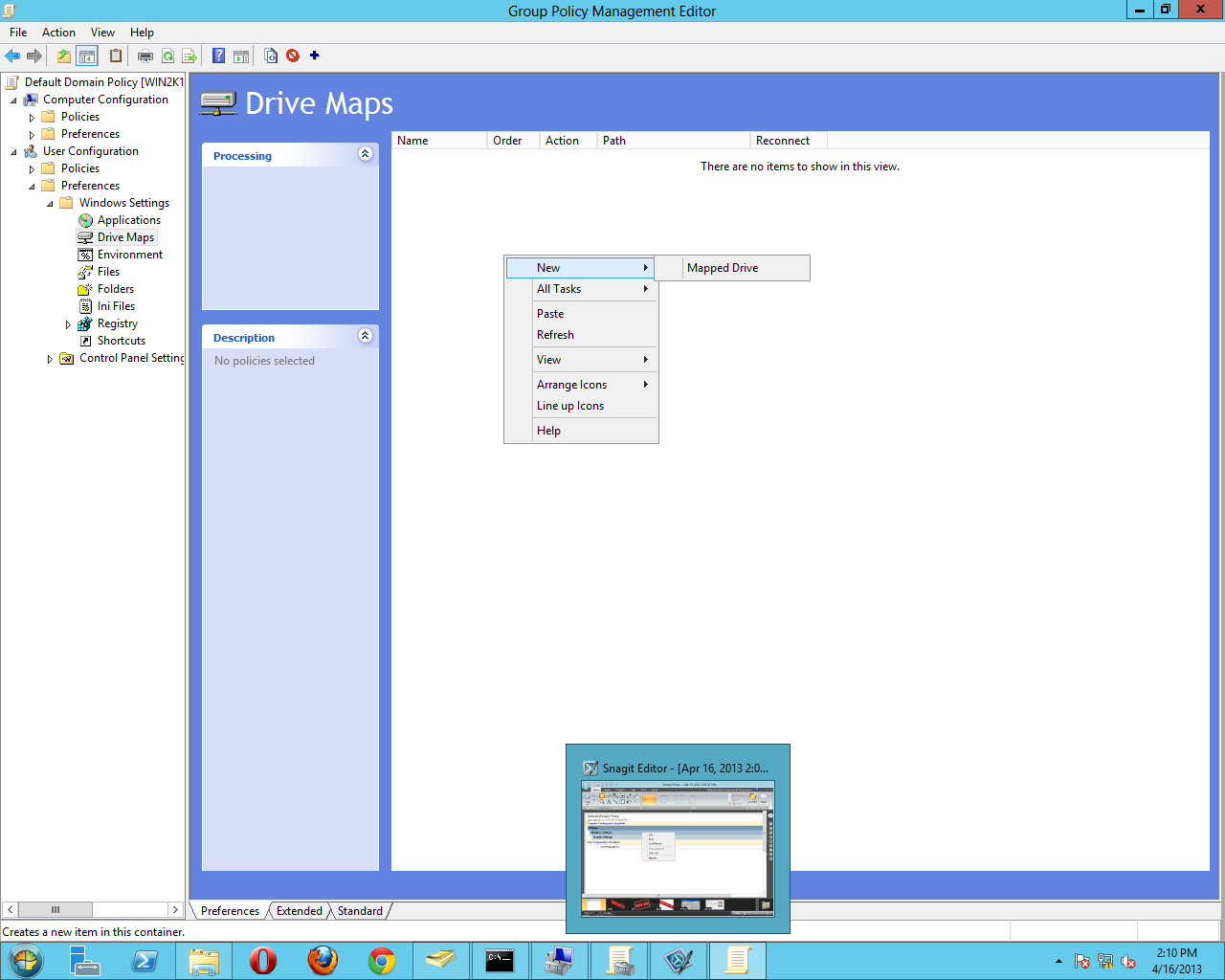
Task: Open the Export List toolbar icon
Action: pyautogui.click(x=190, y=56)
